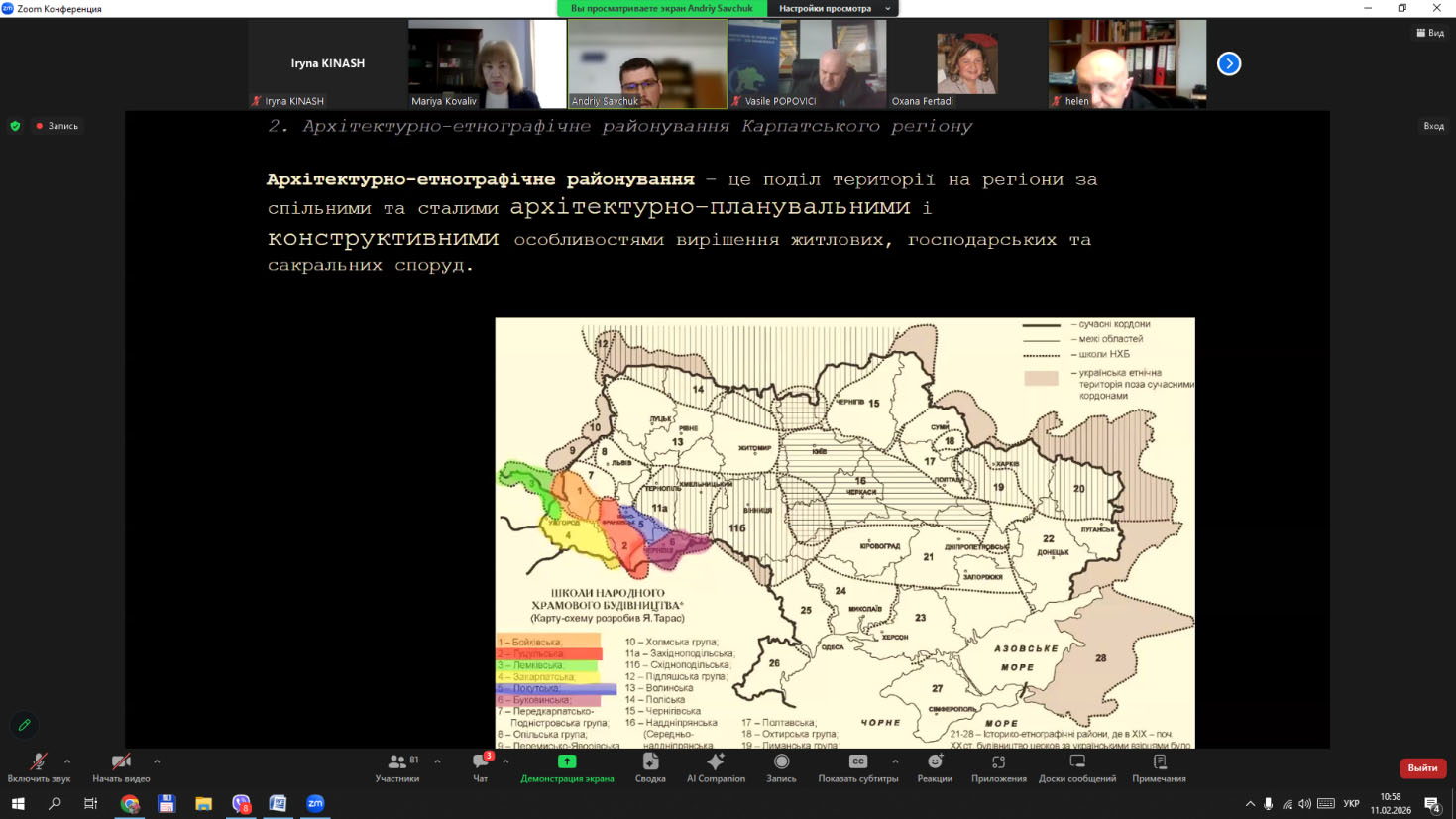Open the AI Companion
Image resolution: width=1456 pixels, height=819 pixels.
(715, 761)
